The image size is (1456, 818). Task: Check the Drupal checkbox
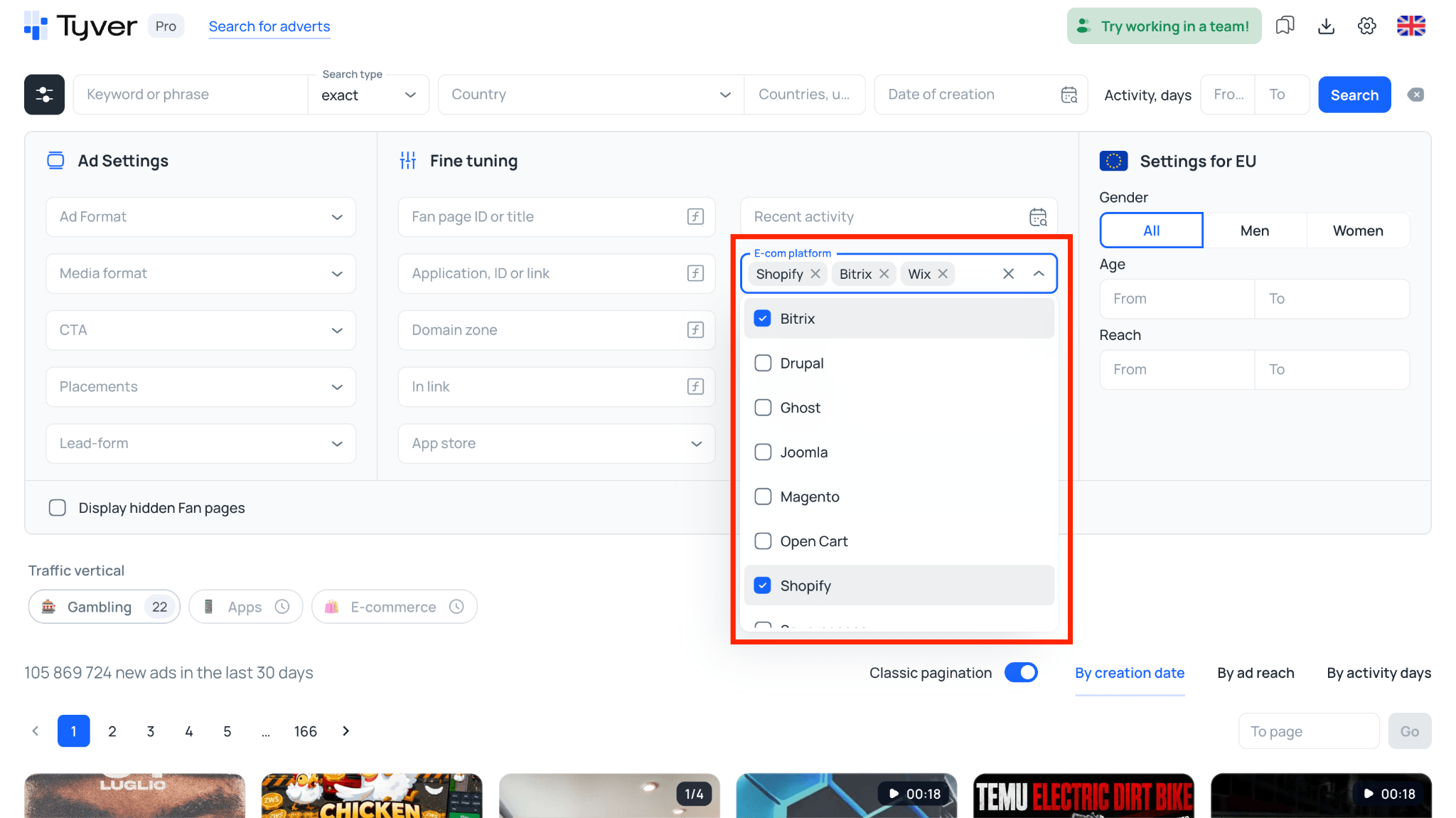click(762, 363)
